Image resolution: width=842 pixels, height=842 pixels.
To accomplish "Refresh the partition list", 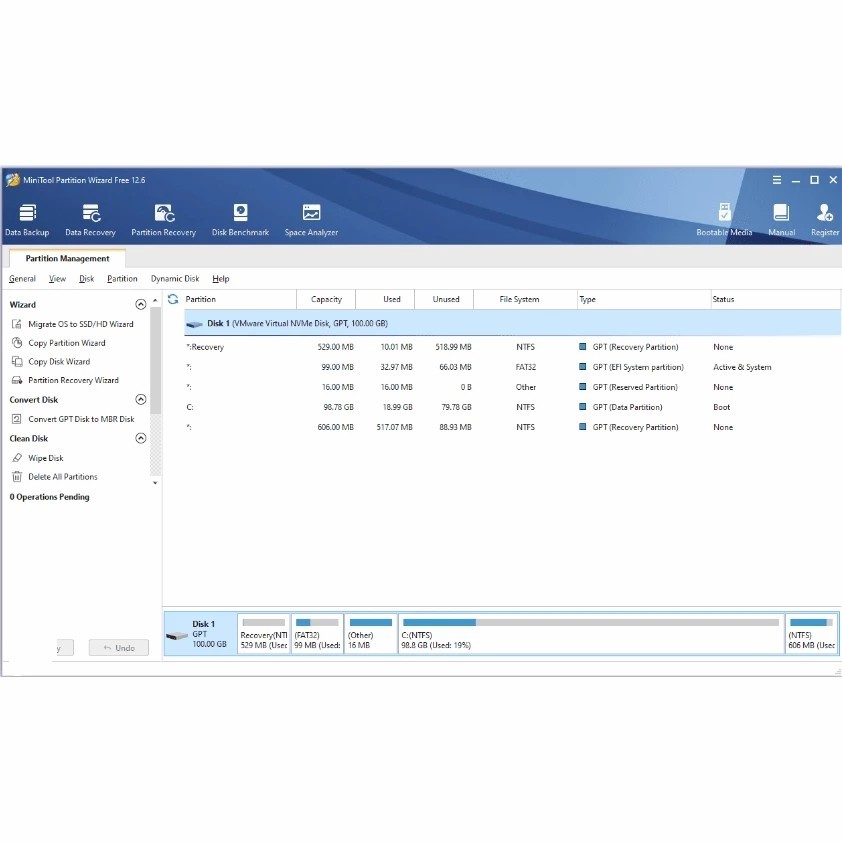I will point(173,299).
